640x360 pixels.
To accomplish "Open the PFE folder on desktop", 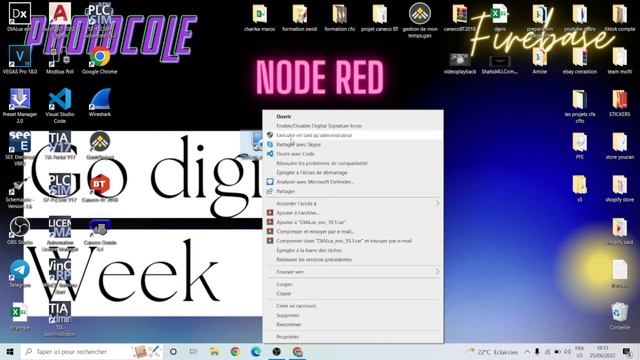I will tap(580, 145).
